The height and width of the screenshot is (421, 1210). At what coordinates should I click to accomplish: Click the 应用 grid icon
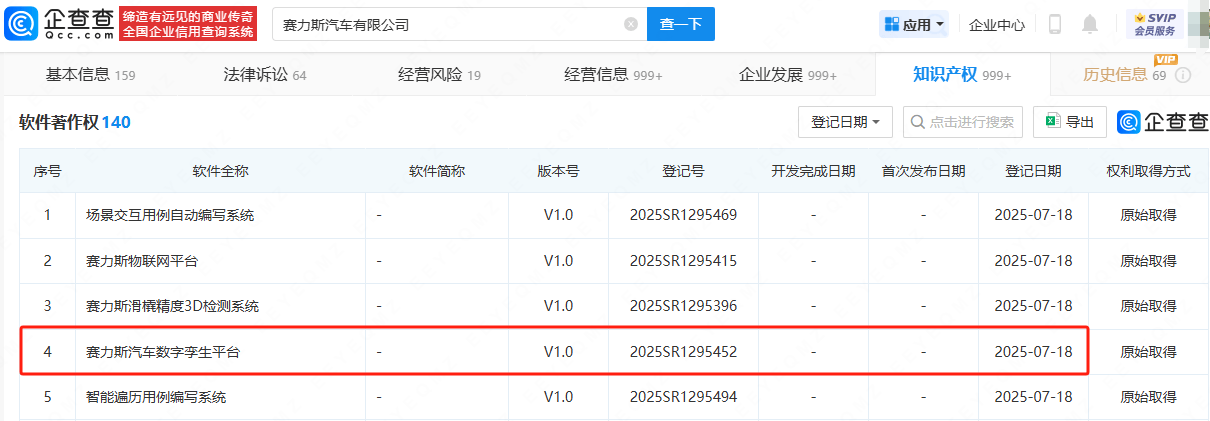point(891,24)
